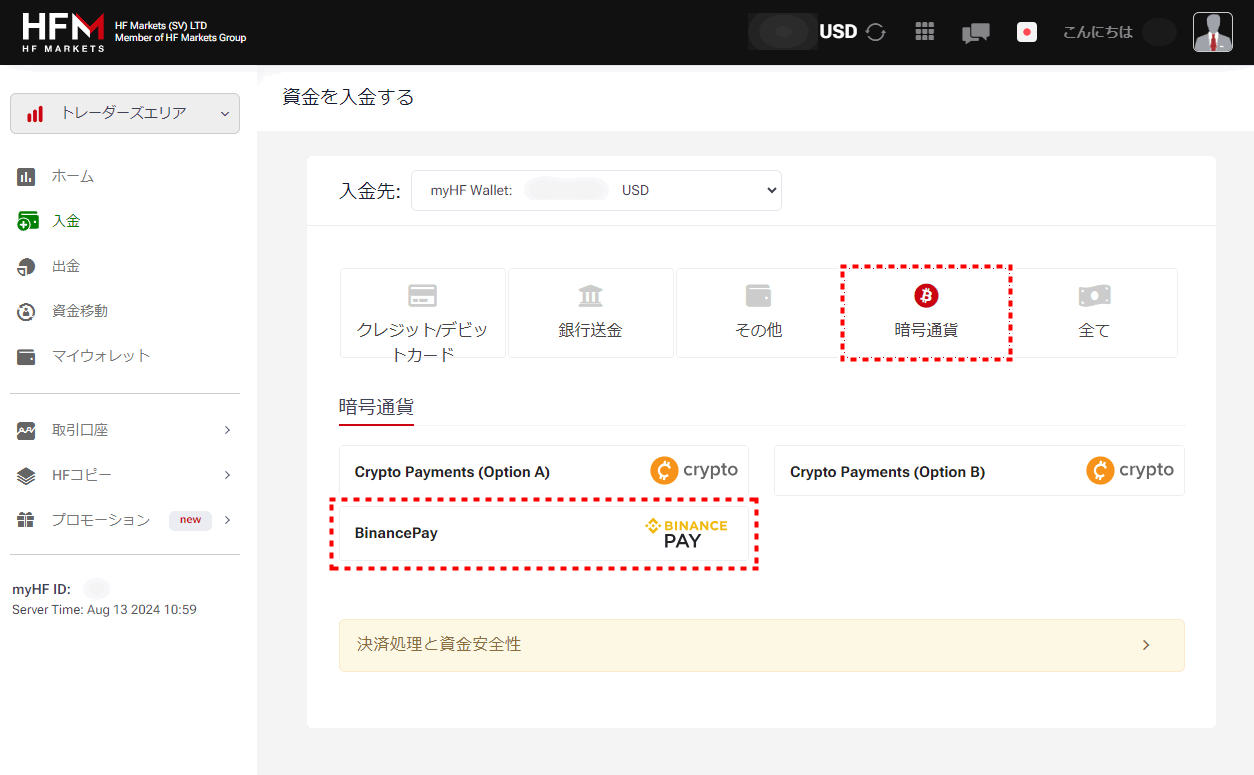Click the 資金移動 transfer icon

pos(27,312)
